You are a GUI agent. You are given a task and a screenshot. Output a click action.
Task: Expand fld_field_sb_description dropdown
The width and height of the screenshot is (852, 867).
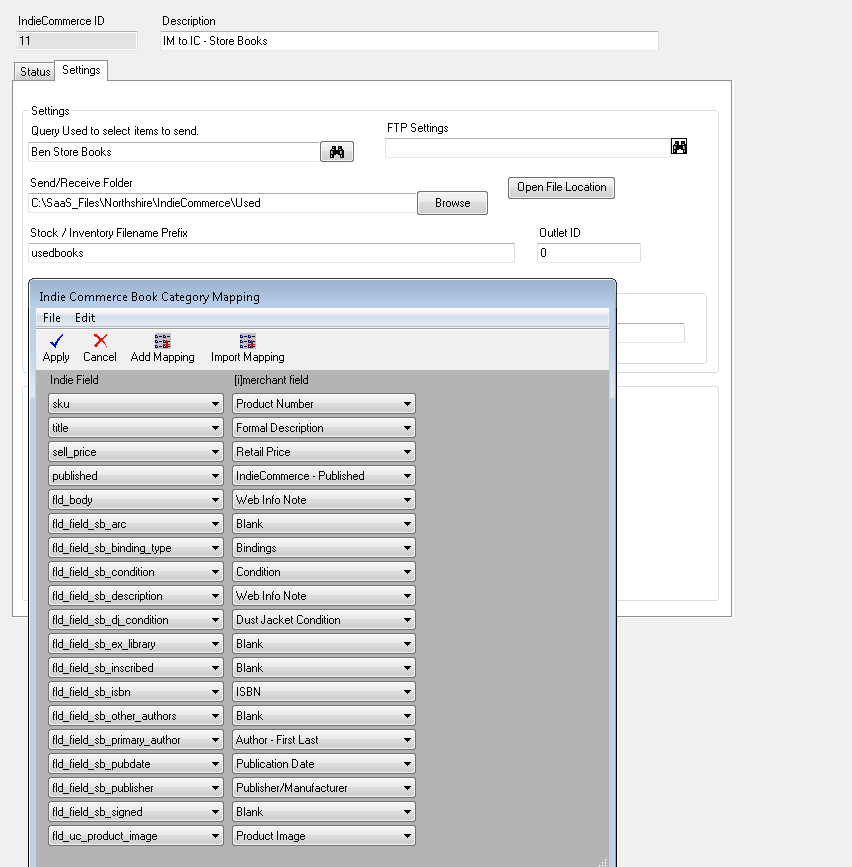[135, 596]
